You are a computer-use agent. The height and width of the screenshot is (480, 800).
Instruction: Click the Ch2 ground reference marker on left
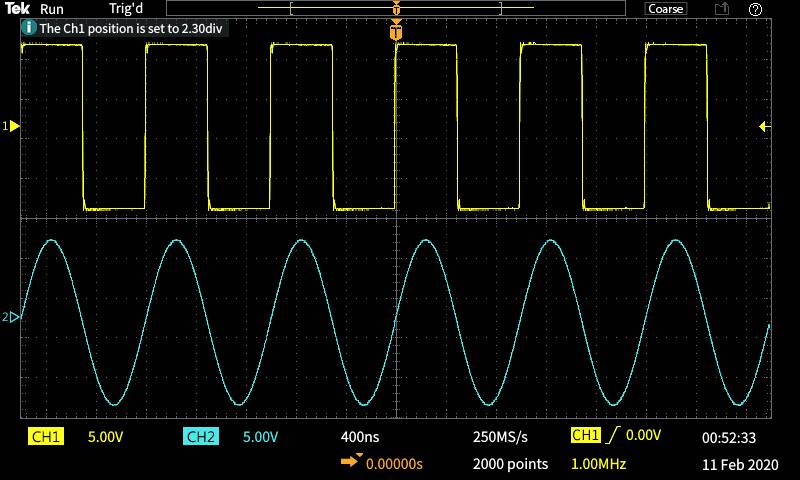click(12, 317)
